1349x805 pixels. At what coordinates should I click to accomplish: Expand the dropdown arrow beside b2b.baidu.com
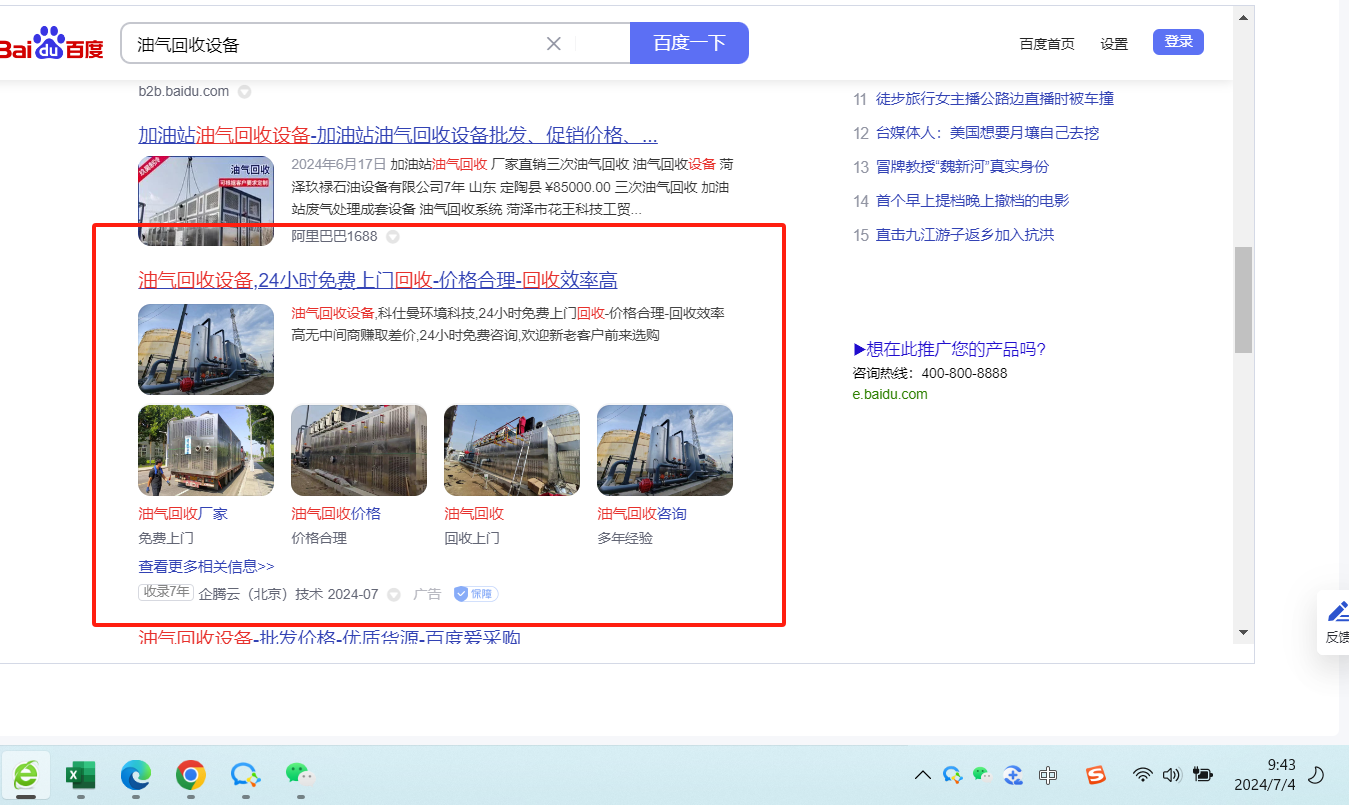pos(244,92)
